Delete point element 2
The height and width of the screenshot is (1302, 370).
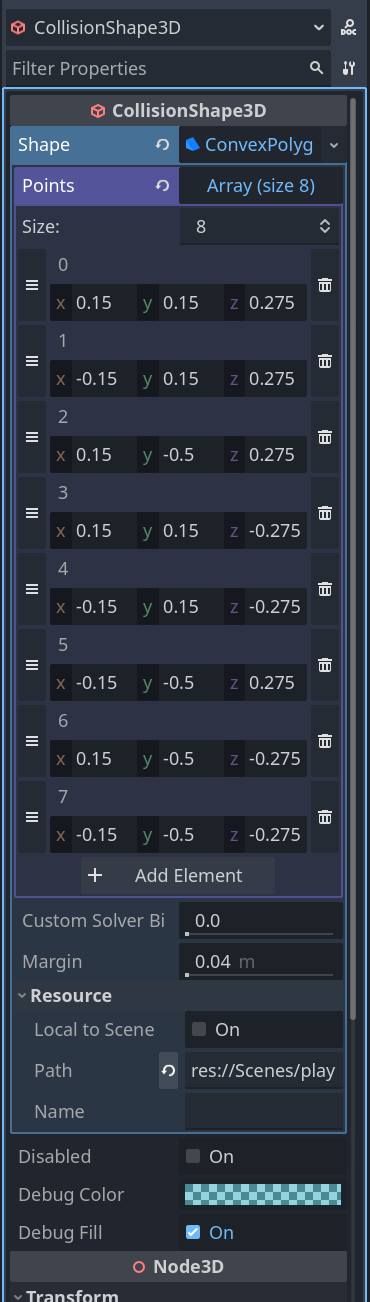tap(324, 437)
